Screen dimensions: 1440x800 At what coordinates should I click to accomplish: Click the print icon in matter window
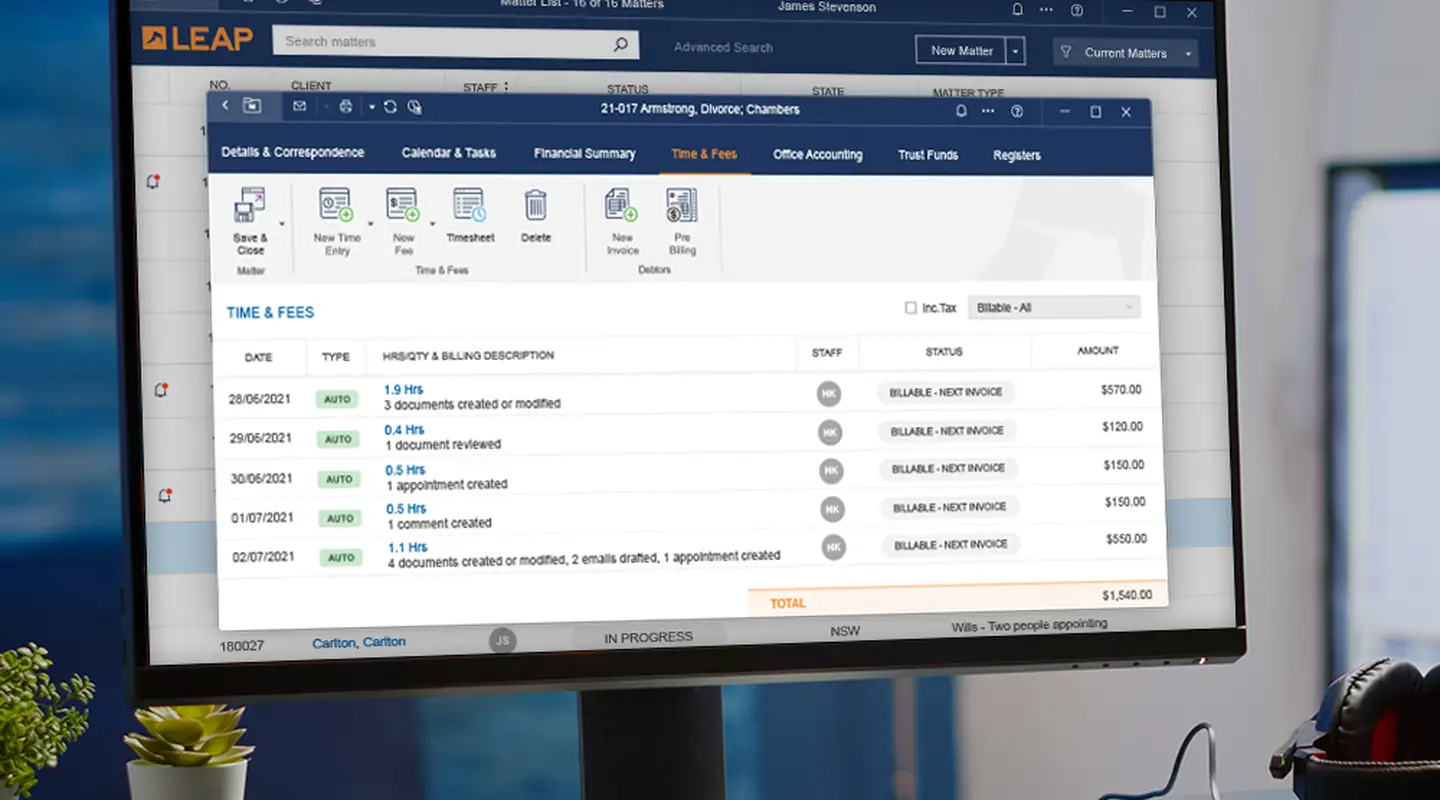coord(346,107)
